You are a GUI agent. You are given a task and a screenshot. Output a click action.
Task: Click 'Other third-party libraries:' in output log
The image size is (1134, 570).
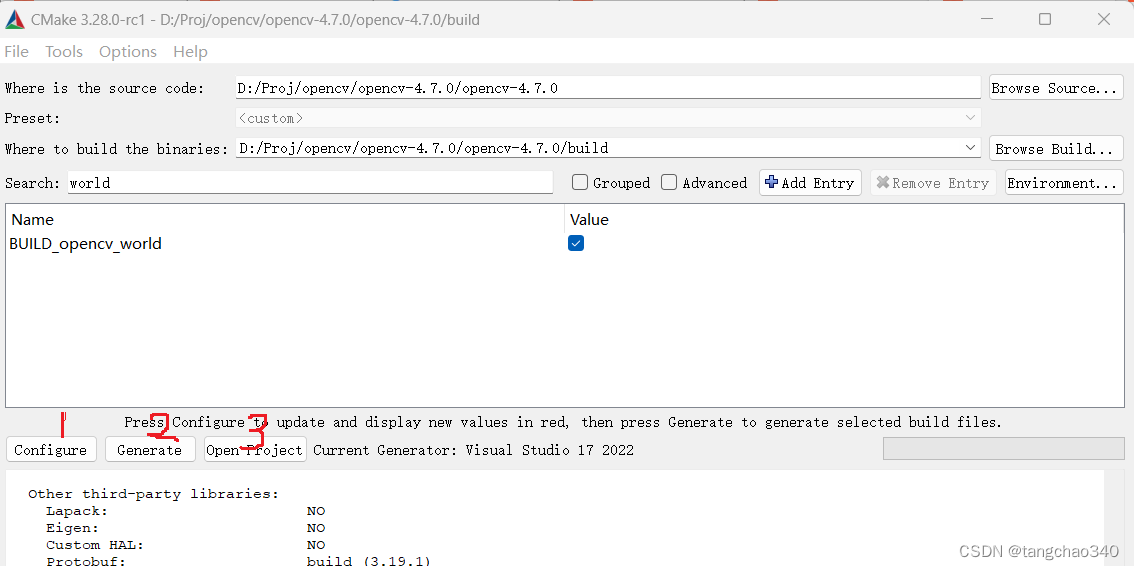pyautogui.click(x=153, y=493)
